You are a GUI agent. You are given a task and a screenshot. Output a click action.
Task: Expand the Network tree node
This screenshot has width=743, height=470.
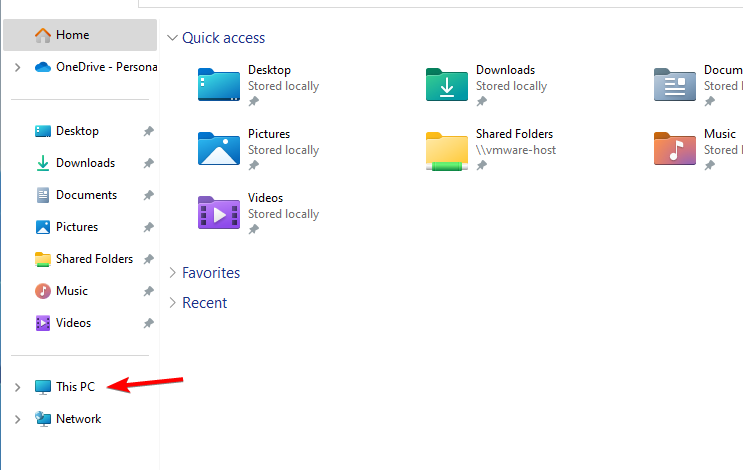(x=17, y=419)
